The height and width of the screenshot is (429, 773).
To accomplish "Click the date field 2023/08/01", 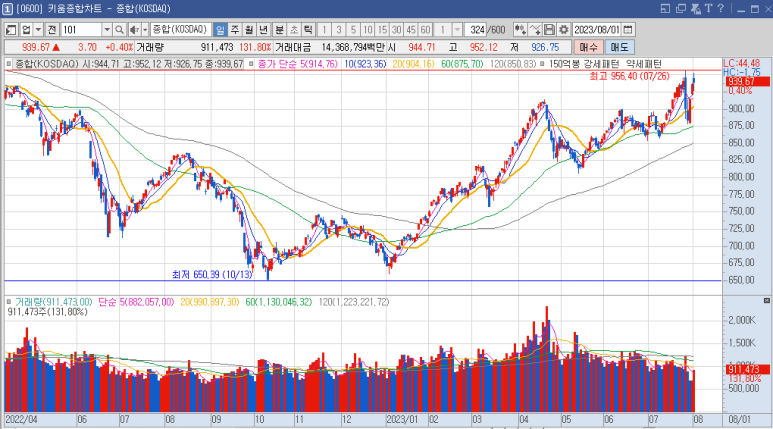I will (x=597, y=30).
